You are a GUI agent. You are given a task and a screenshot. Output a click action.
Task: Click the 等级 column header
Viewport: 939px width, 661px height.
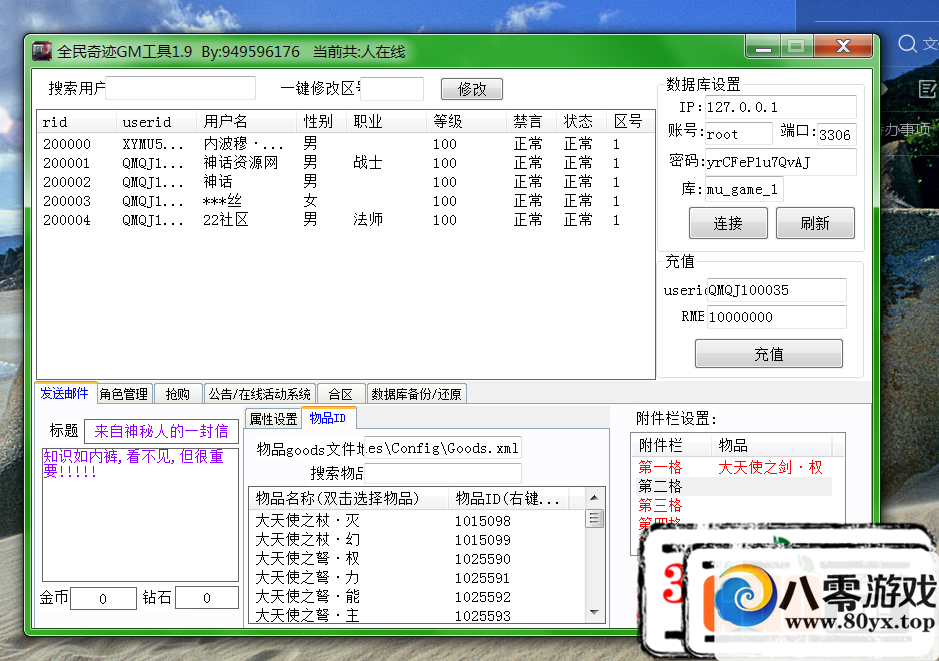467,122
